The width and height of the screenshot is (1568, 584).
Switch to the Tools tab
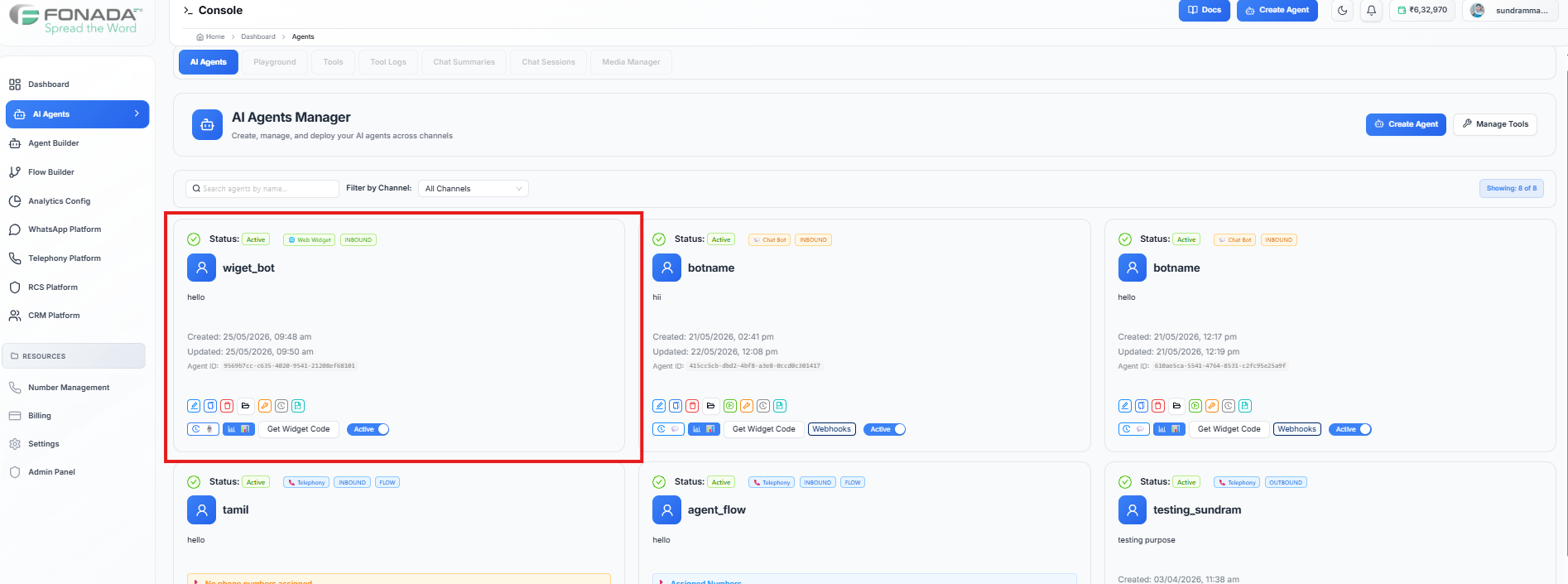point(333,62)
